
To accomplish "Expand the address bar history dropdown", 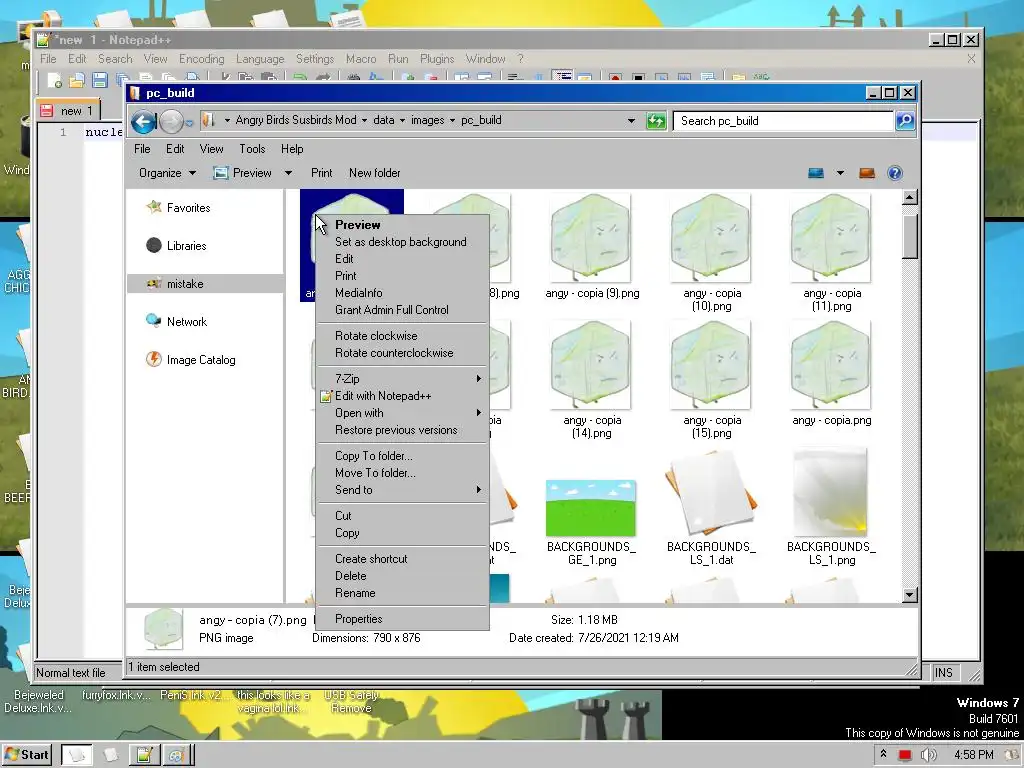I will (631, 121).
